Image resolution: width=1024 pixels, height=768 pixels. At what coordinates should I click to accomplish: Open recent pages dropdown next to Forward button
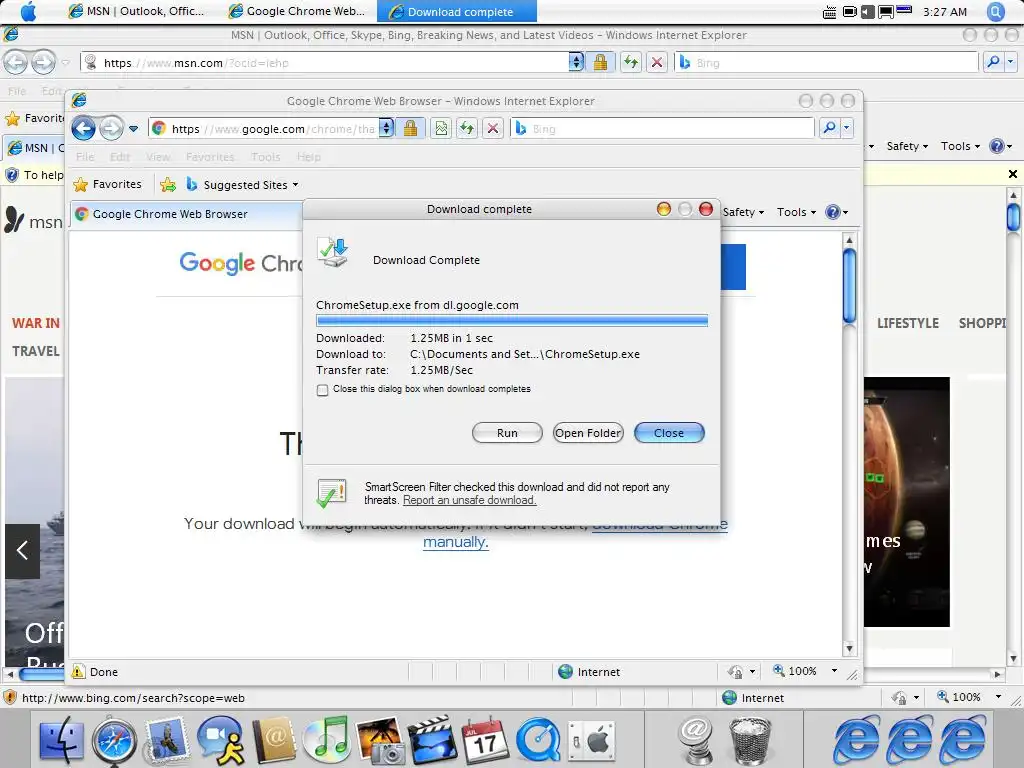pyautogui.click(x=133, y=129)
